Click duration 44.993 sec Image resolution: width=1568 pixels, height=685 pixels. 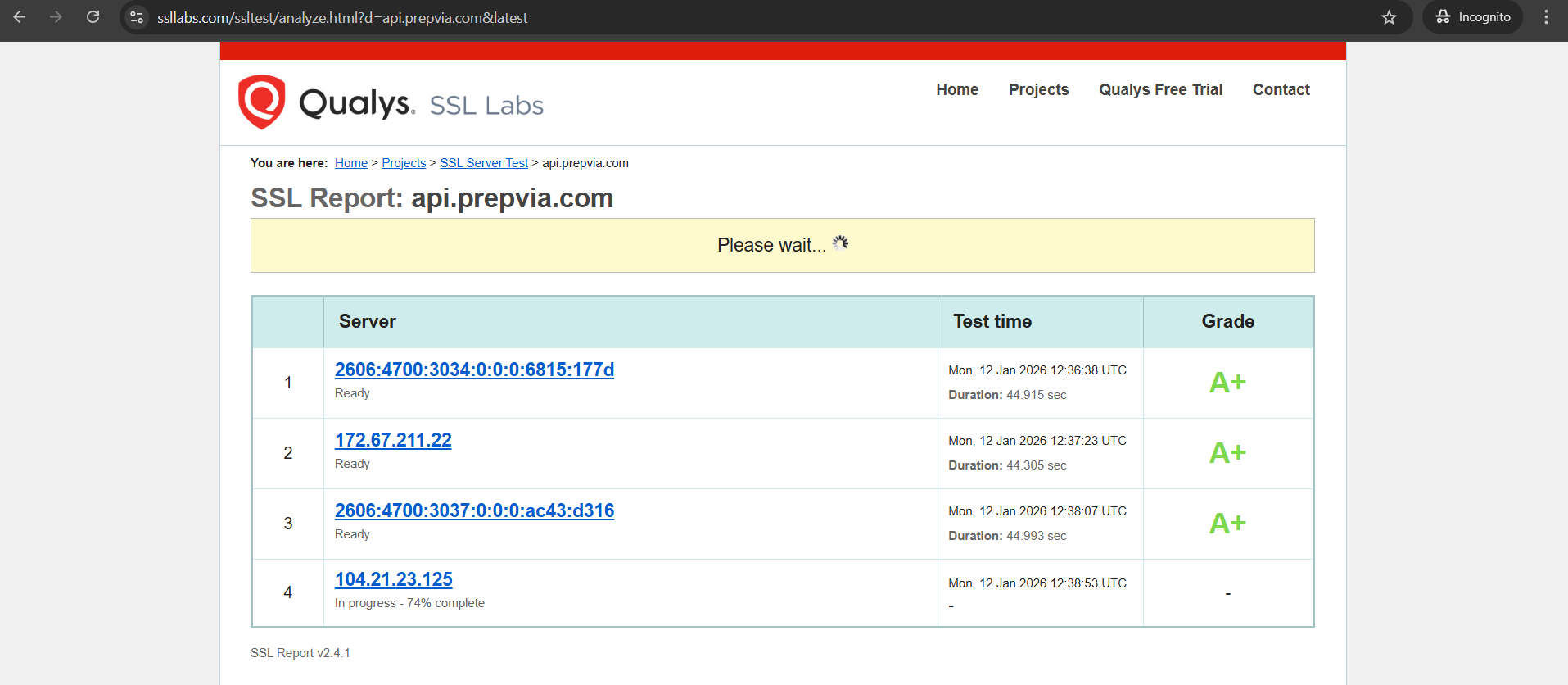point(1007,536)
